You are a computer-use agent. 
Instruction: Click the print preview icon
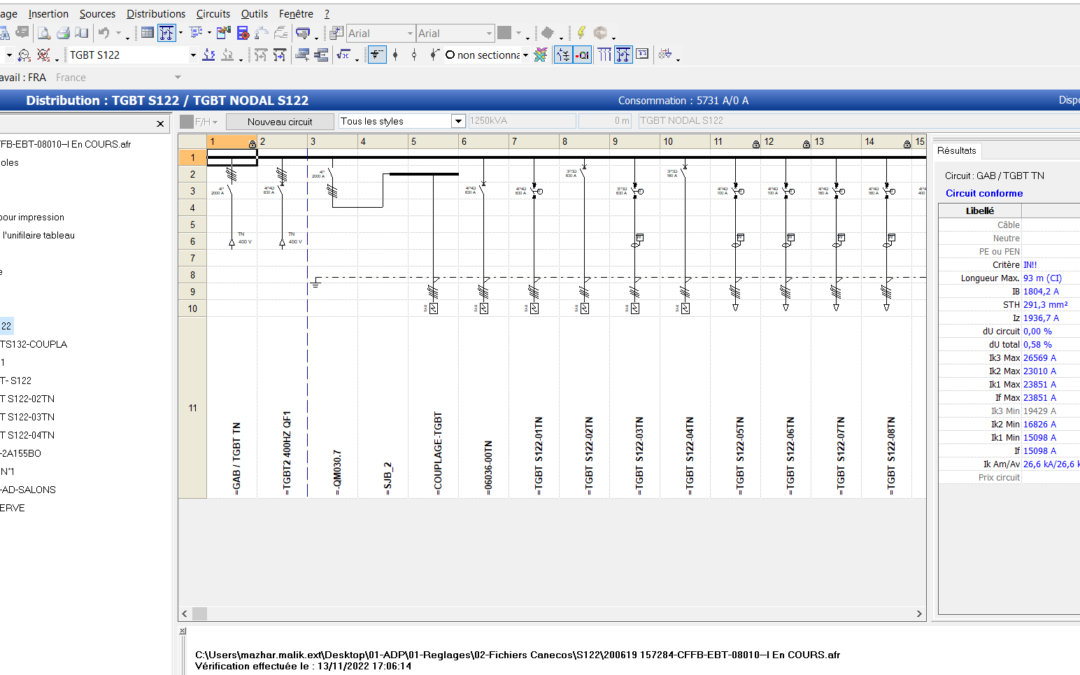(x=44, y=32)
